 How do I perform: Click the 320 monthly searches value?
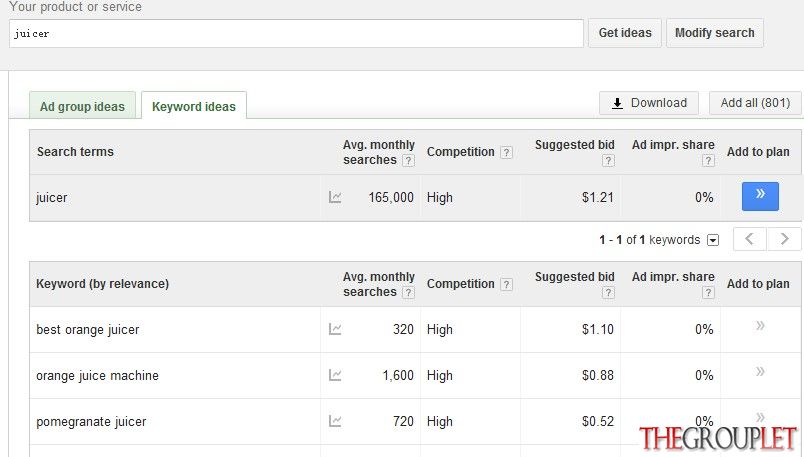pyautogui.click(x=403, y=329)
